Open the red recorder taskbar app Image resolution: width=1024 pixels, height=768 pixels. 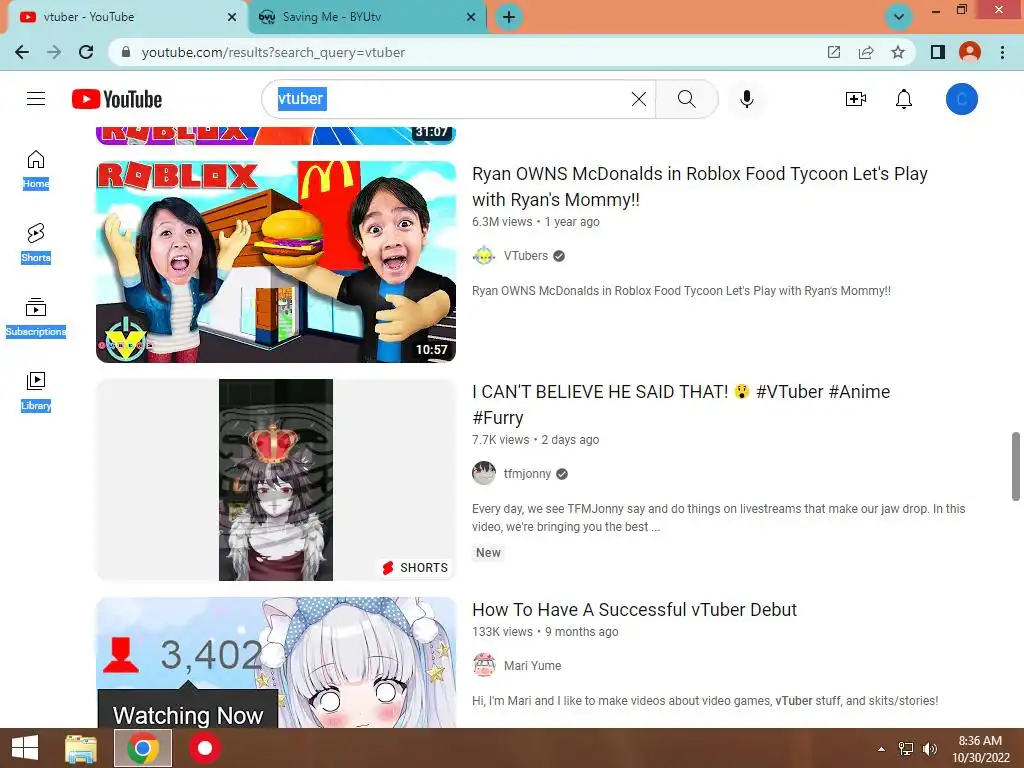(x=205, y=748)
